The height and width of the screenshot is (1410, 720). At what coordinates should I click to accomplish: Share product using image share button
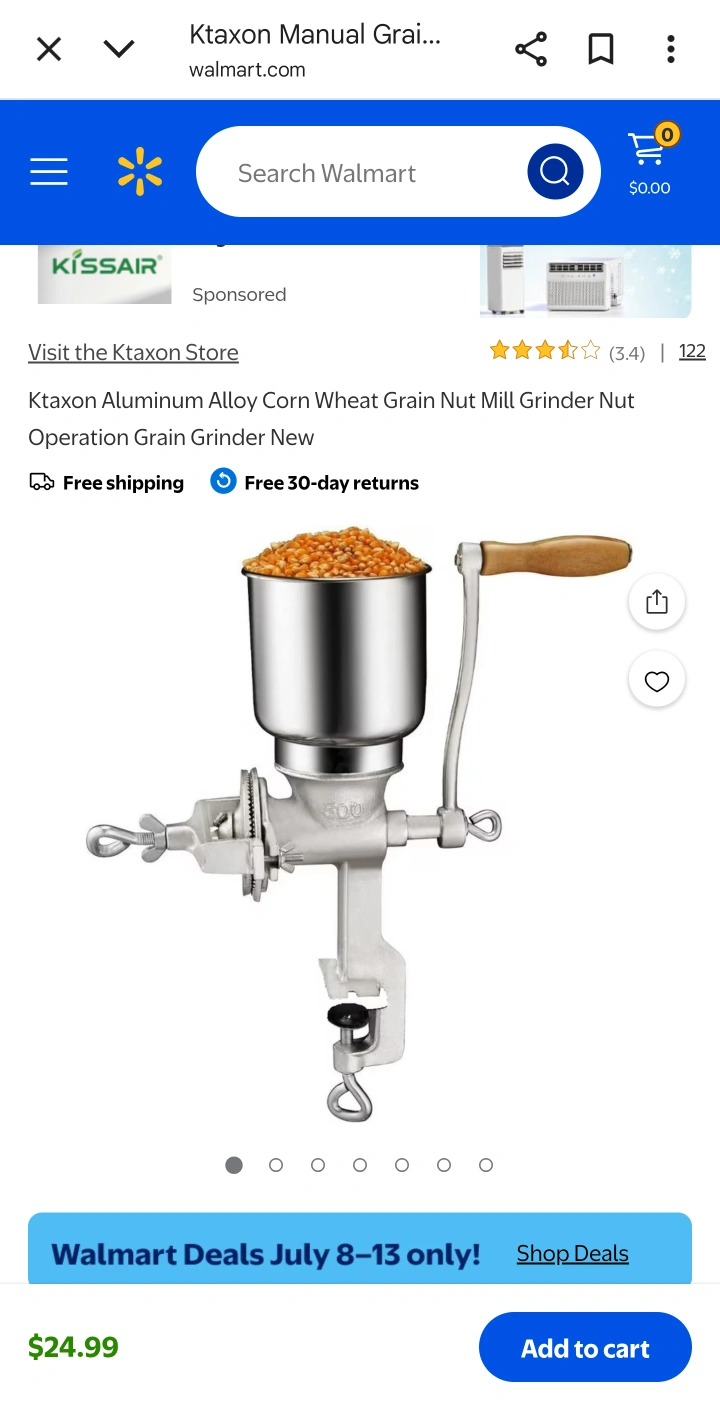click(656, 601)
